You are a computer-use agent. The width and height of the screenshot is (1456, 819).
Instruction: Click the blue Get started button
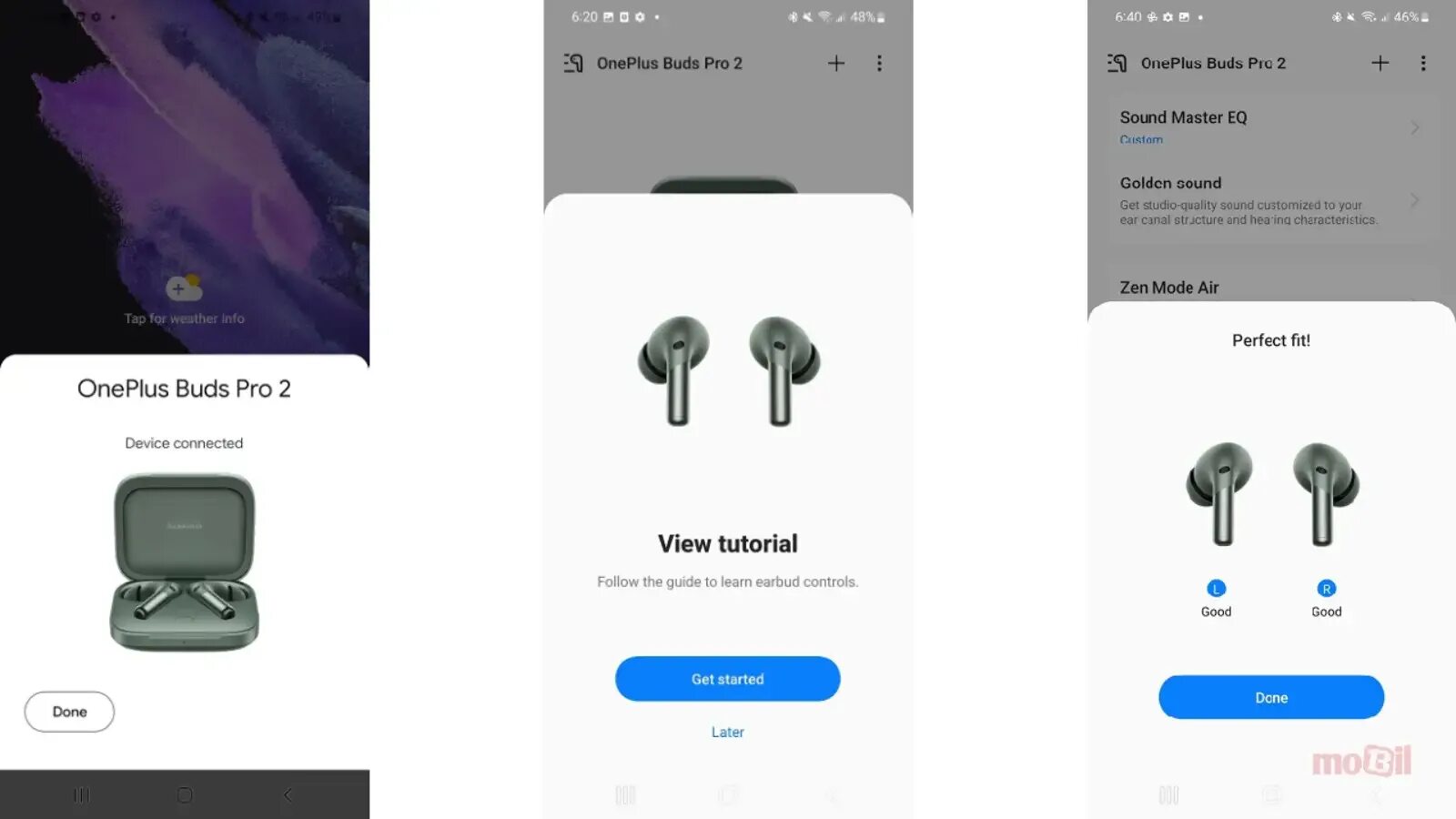click(x=727, y=679)
